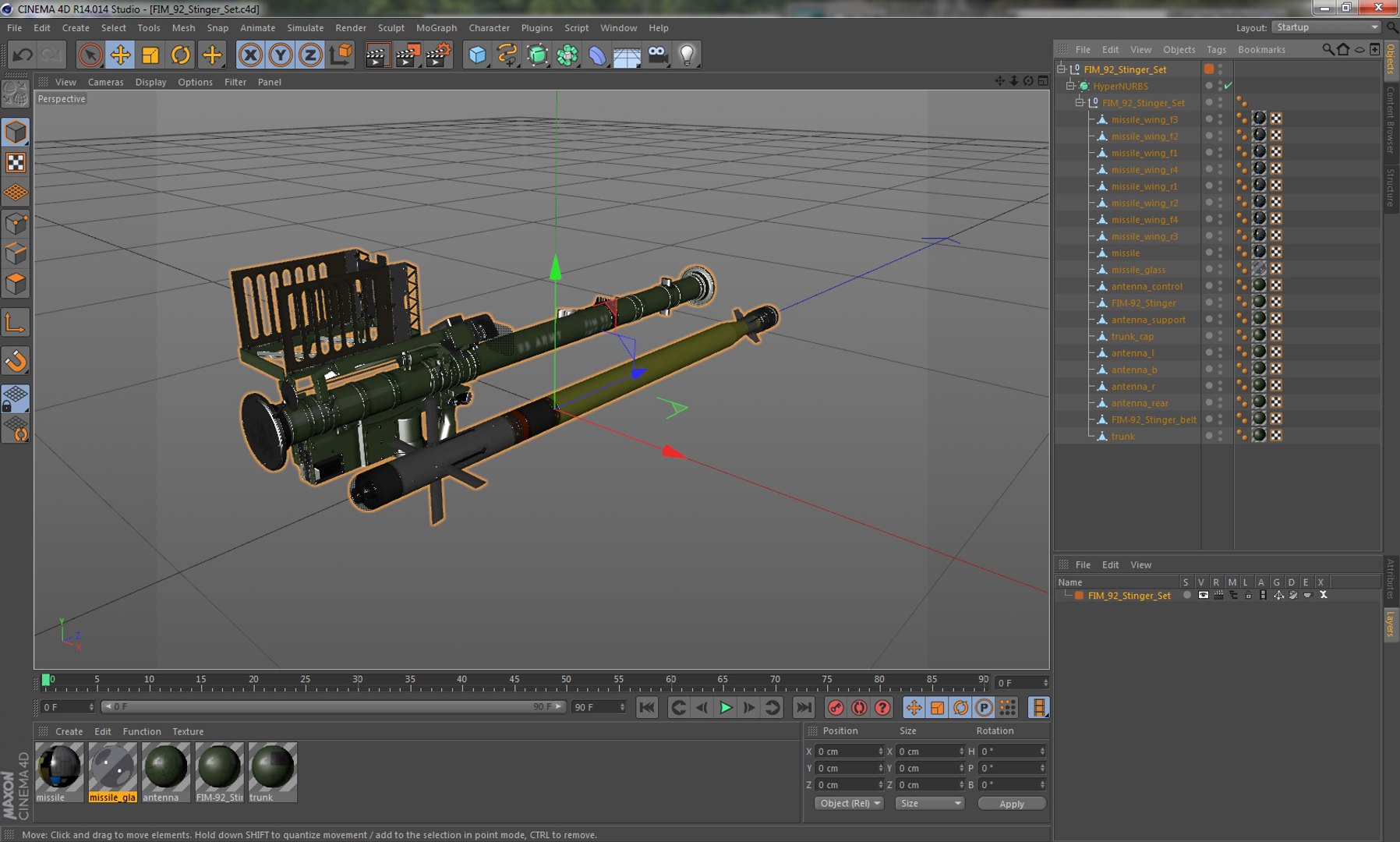Open the Object Manager Tags menu
This screenshot has height=842, width=1400.
click(1216, 49)
